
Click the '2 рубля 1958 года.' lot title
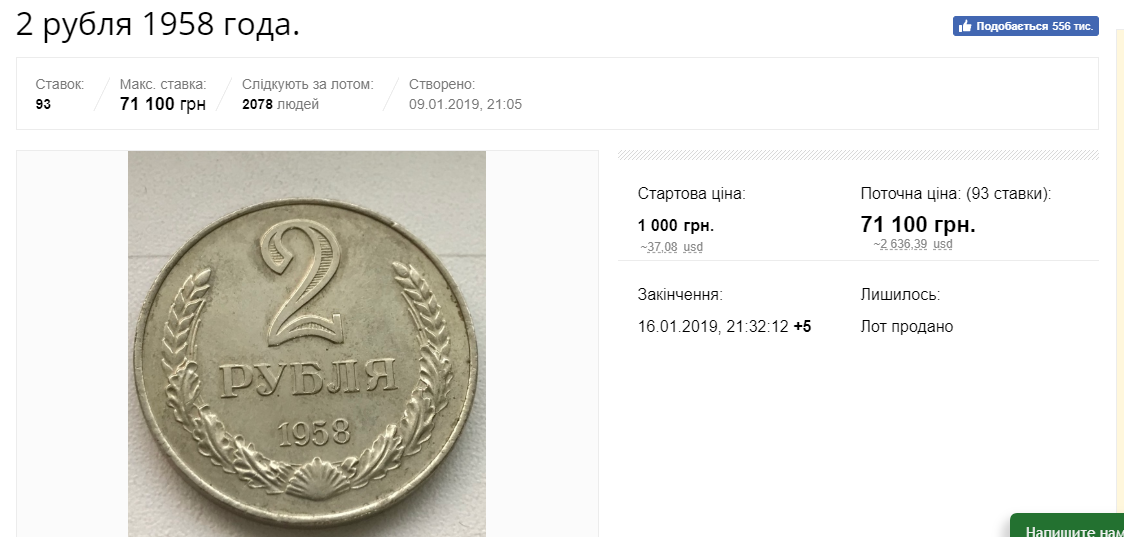(158, 26)
